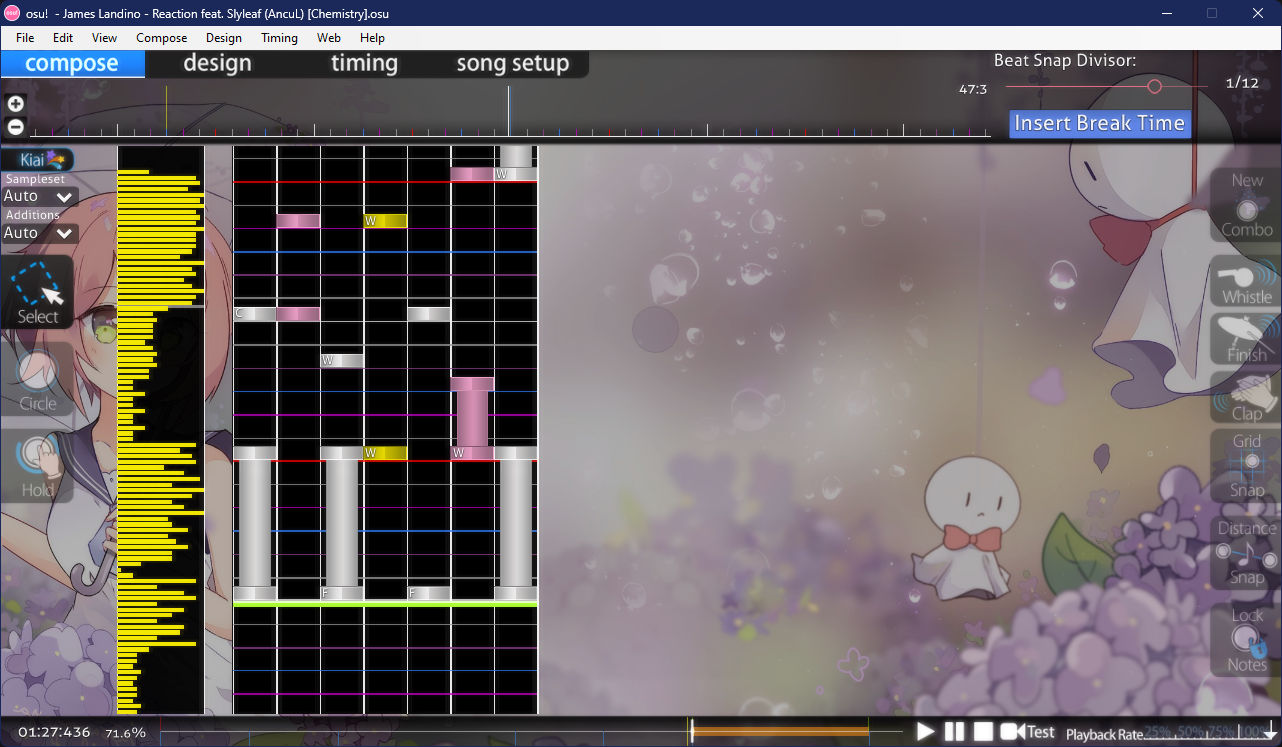Click the Stop button
The height and width of the screenshot is (747, 1282).
point(983,732)
